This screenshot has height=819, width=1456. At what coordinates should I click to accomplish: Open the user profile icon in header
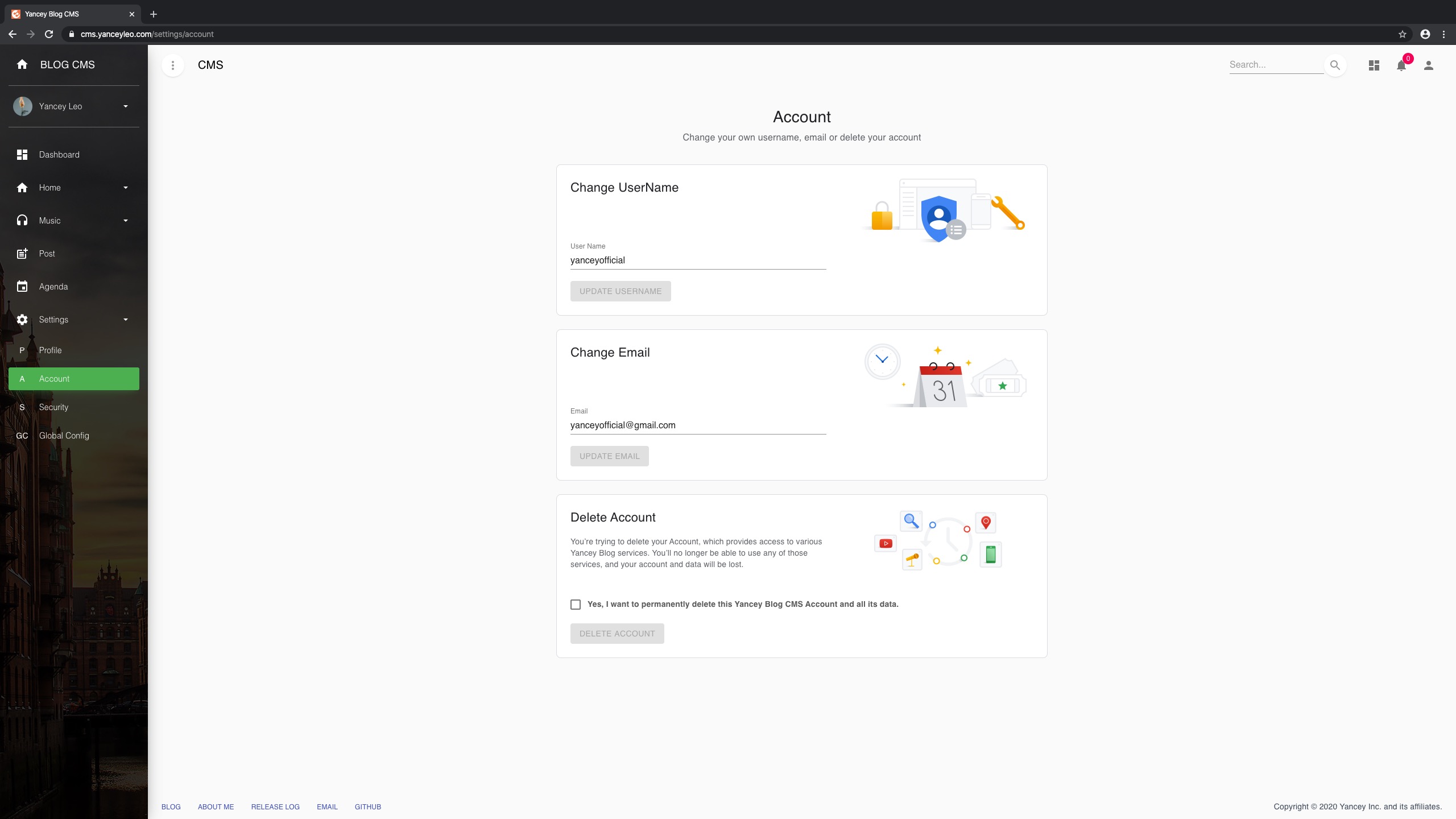tap(1429, 65)
